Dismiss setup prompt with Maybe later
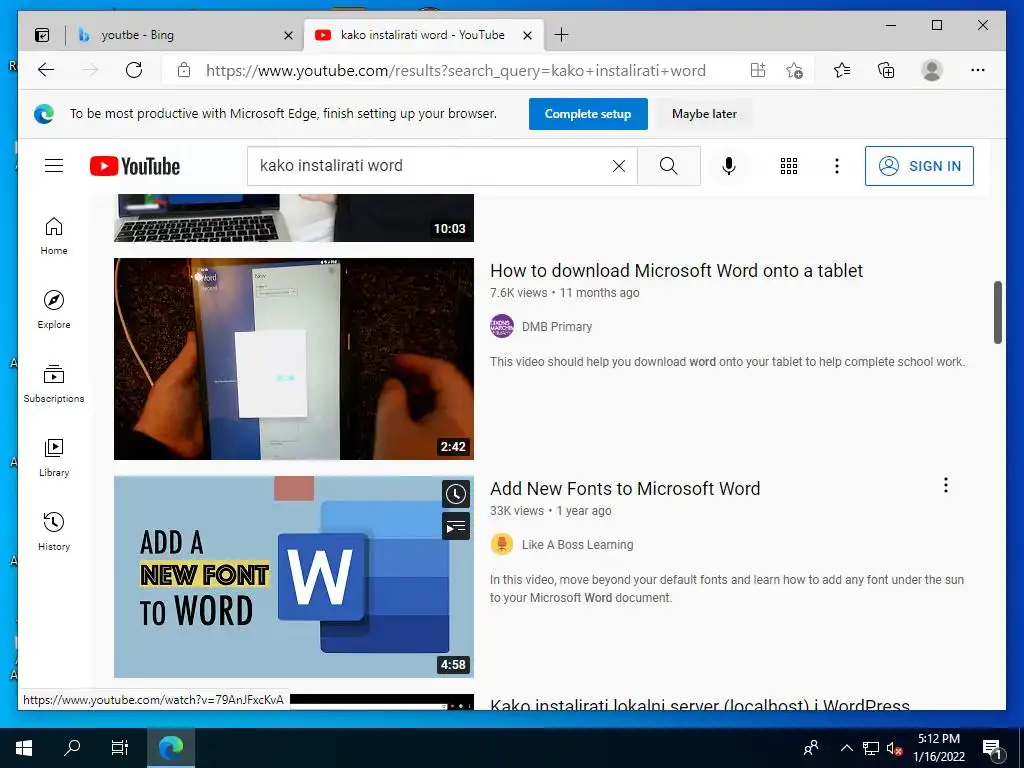This screenshot has height=768, width=1024. pos(704,114)
